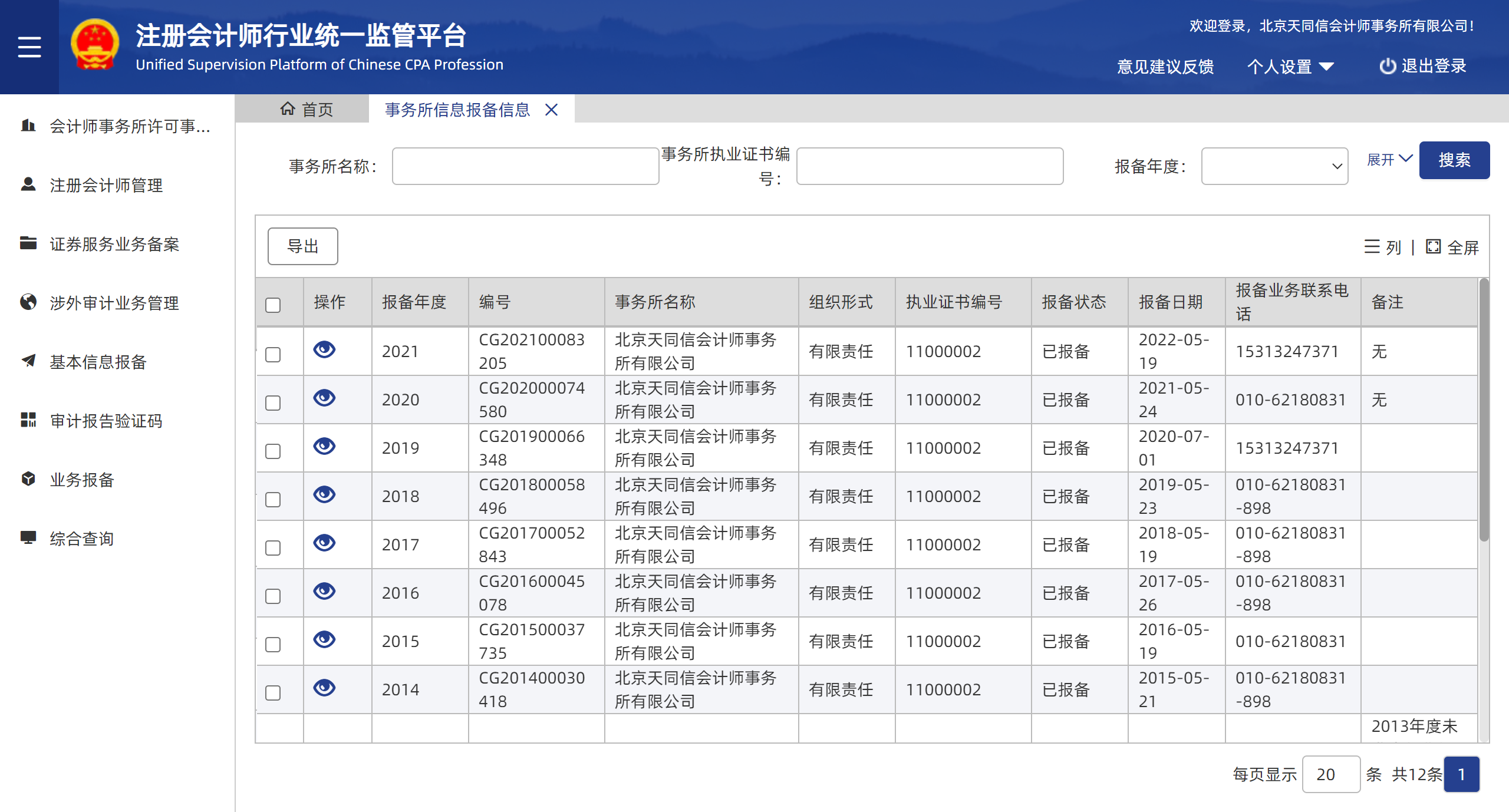The image size is (1509, 812).
Task: Click the globe icon for 涉外审计业务管理
Action: point(28,302)
